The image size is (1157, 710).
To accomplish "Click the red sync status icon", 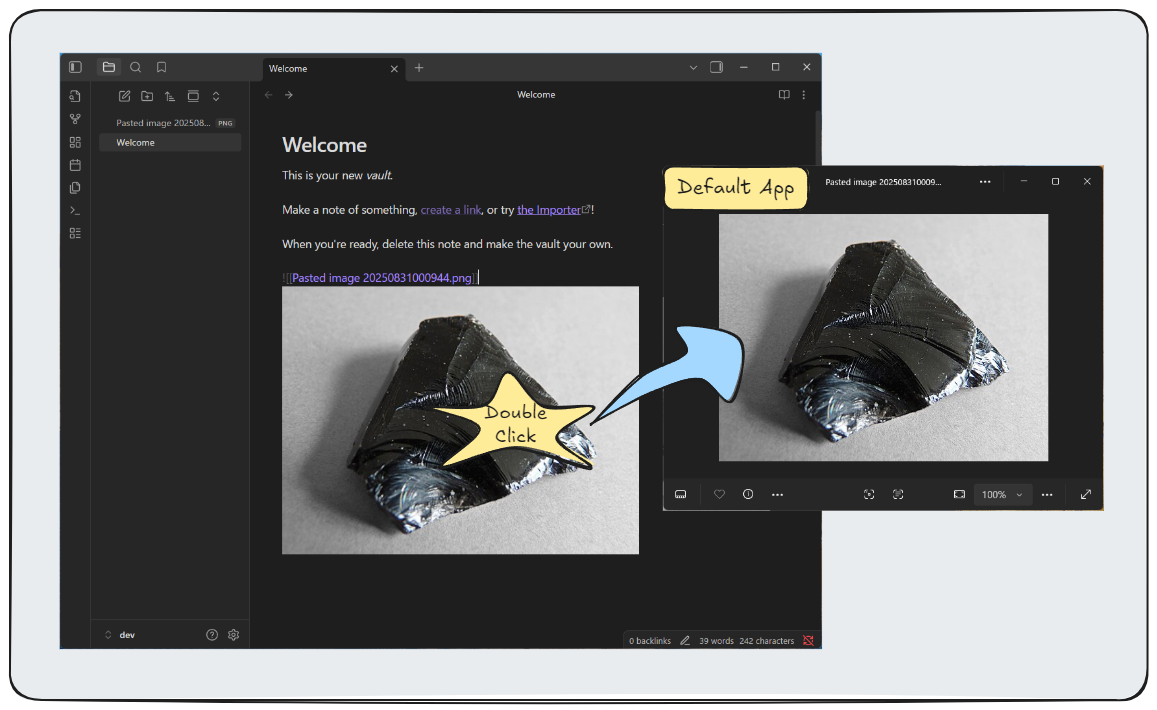I will click(x=809, y=641).
